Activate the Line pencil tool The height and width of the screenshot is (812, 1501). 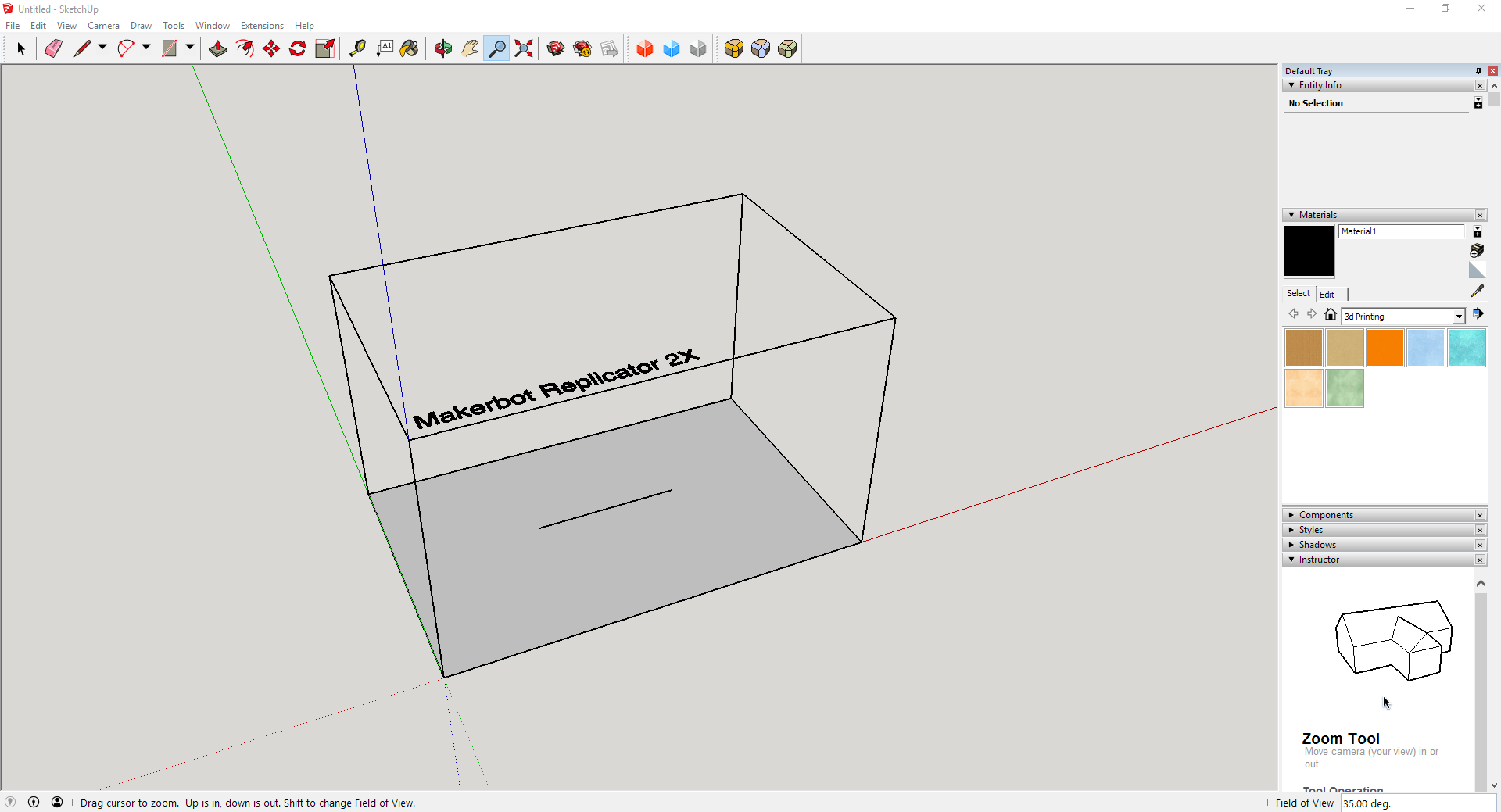pos(82,48)
